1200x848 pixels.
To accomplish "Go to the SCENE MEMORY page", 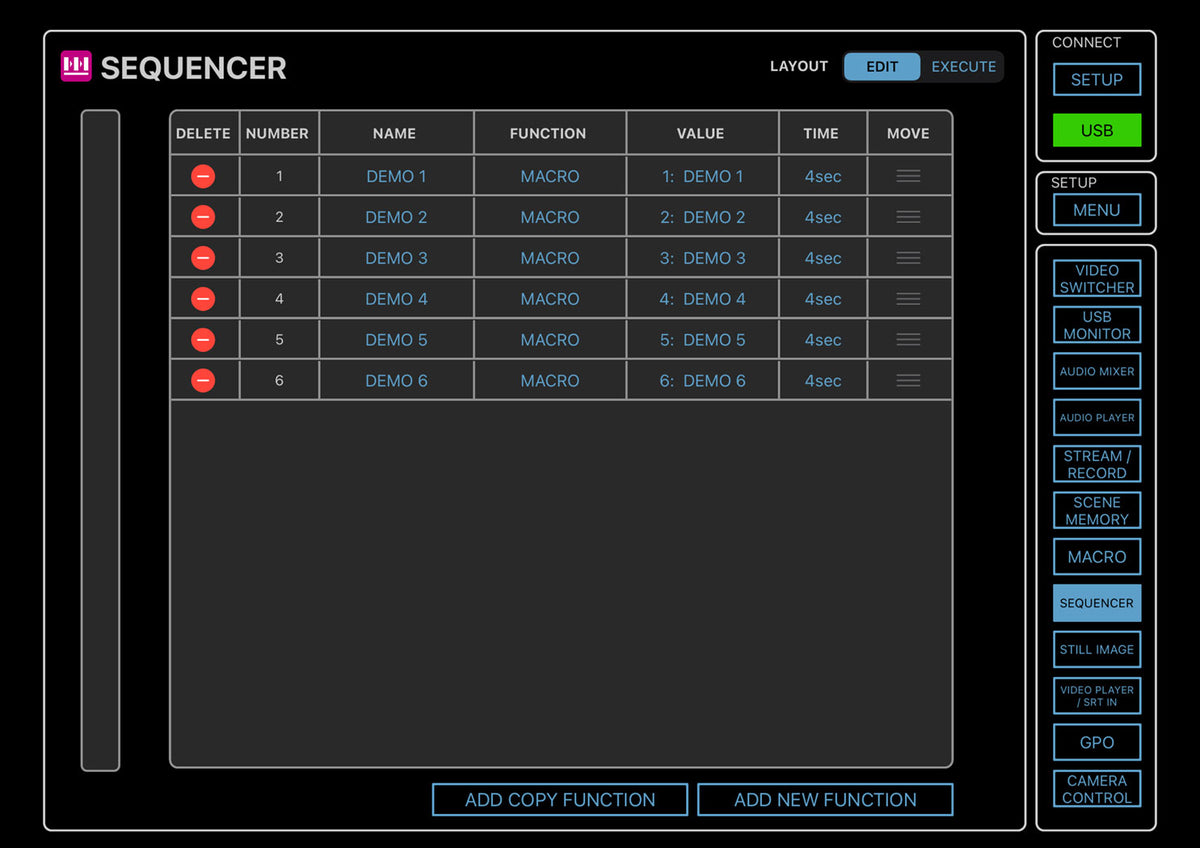I will click(1096, 511).
